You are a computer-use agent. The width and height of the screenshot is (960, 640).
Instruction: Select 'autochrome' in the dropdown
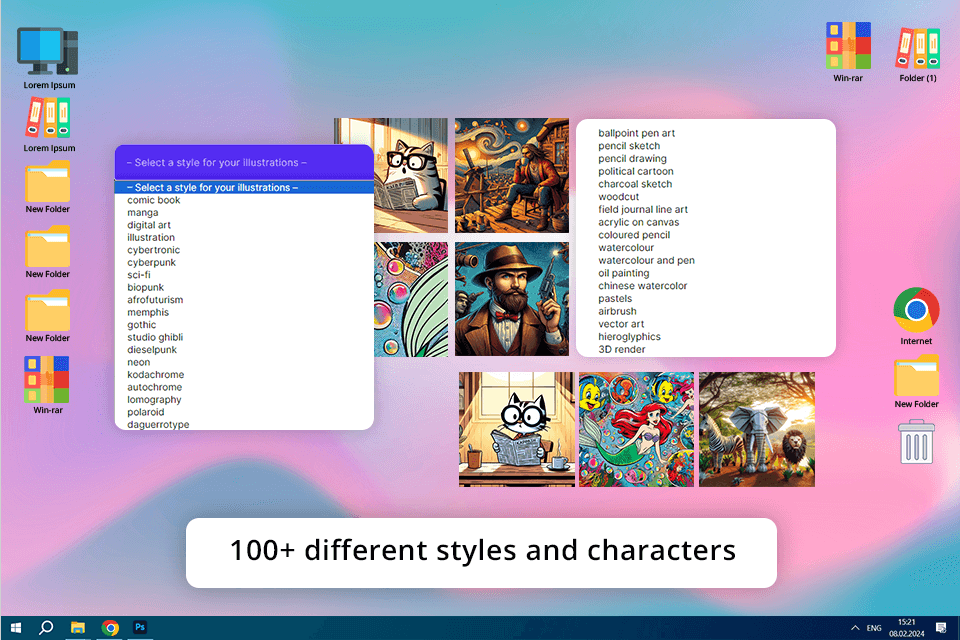pos(154,387)
